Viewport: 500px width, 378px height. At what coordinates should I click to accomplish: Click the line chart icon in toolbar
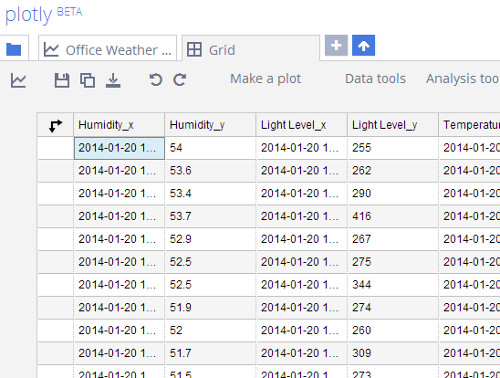(18, 80)
